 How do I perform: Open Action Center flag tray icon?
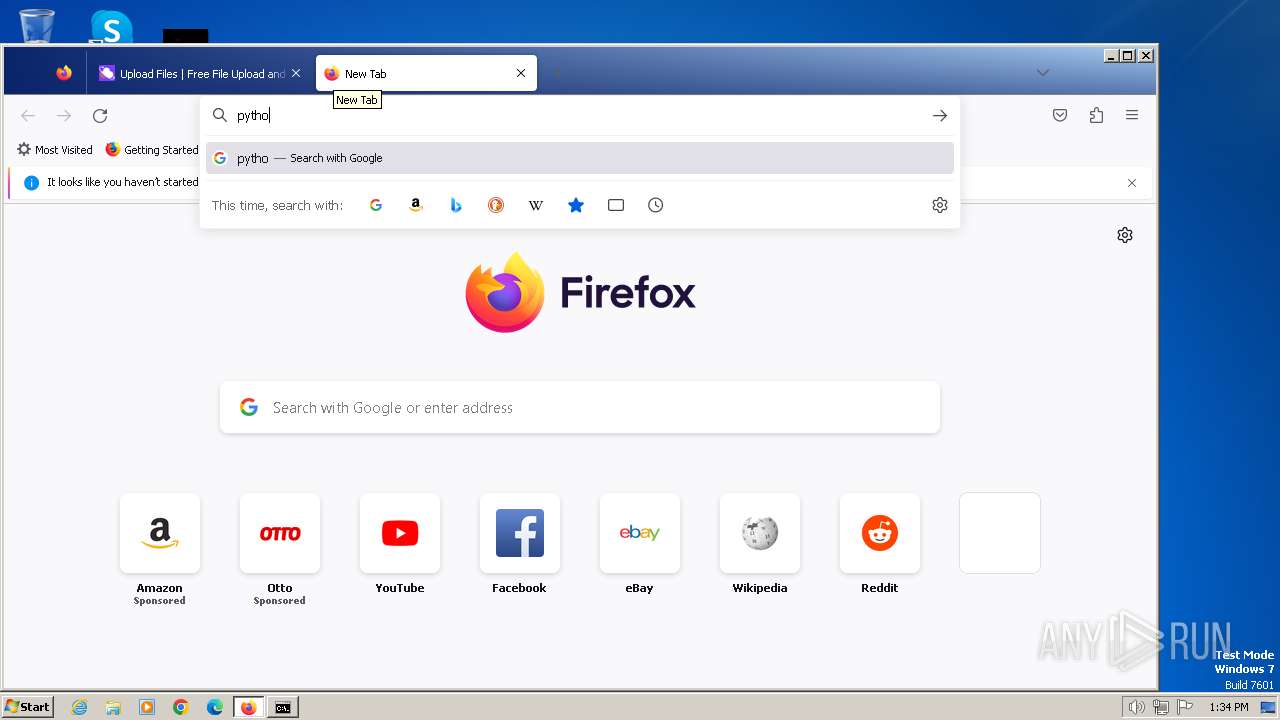point(1185,707)
